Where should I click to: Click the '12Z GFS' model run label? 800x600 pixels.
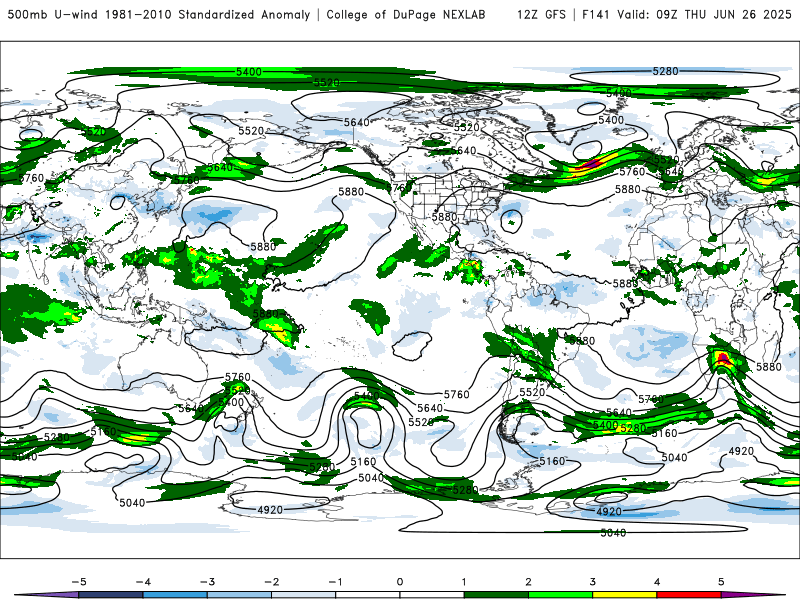pos(541,14)
